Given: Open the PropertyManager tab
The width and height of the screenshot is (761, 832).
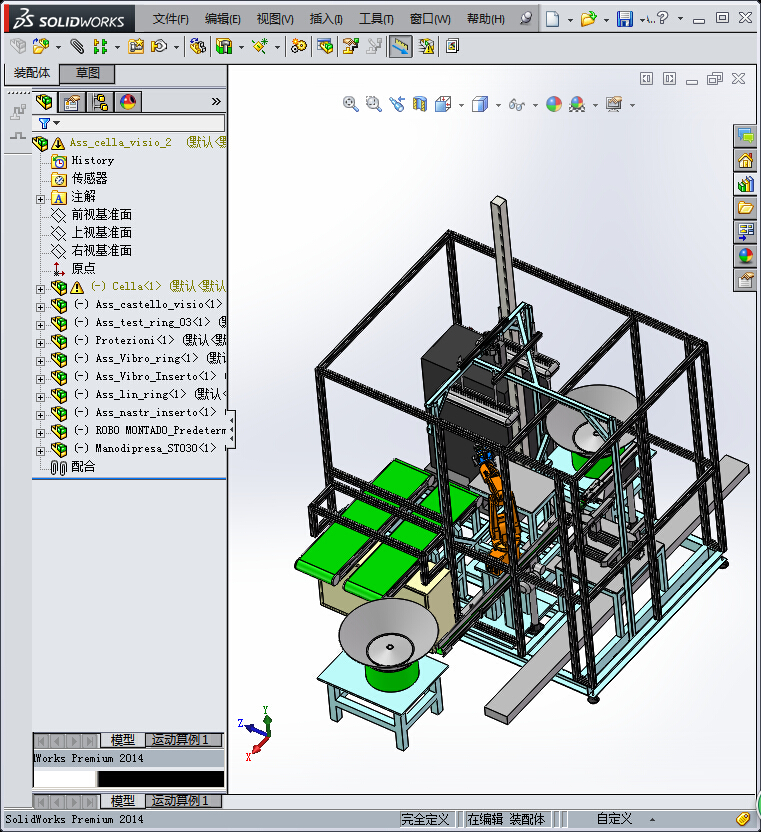Looking at the screenshot, I should tap(72, 101).
